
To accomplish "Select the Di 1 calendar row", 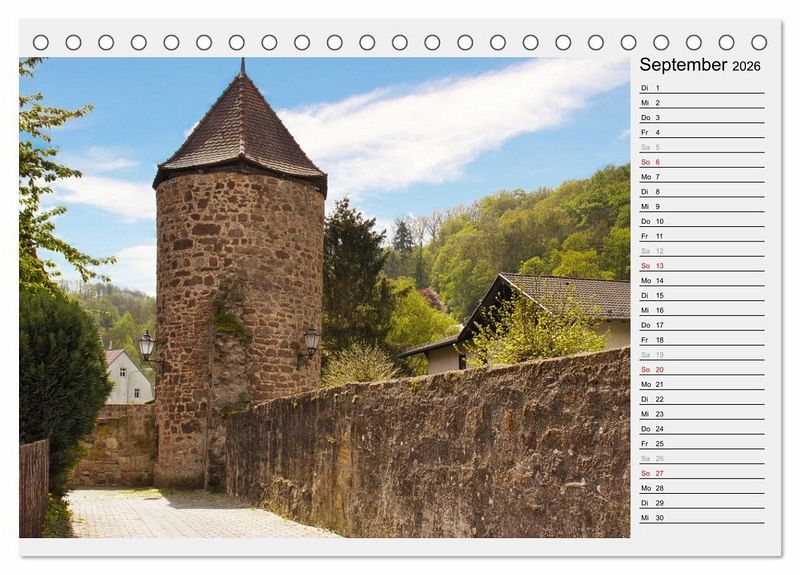I will (x=700, y=88).
